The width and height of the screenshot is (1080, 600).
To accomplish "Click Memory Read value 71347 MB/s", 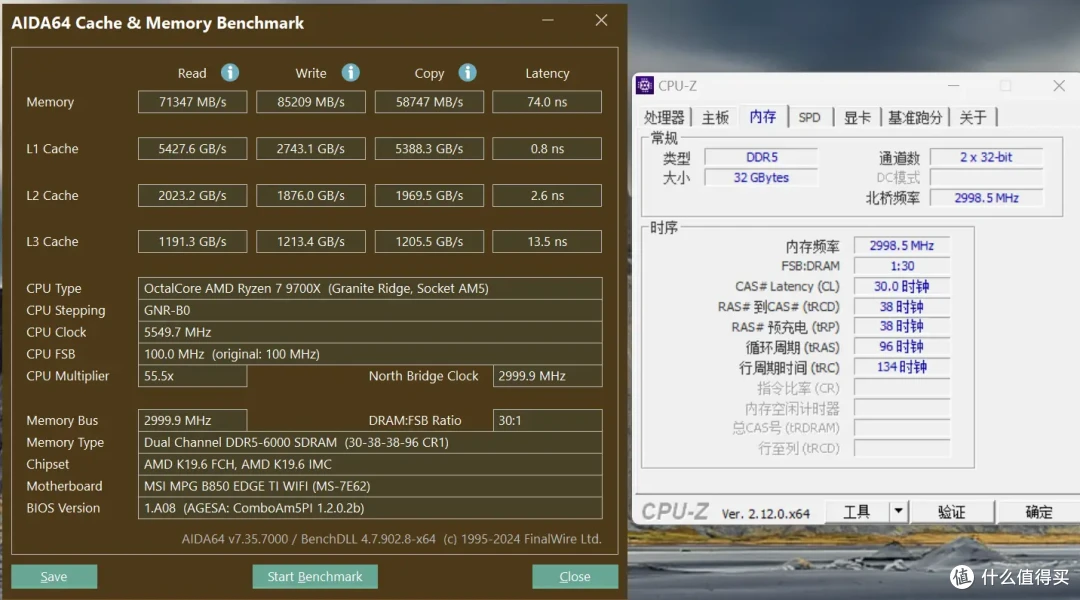I will [x=192, y=102].
